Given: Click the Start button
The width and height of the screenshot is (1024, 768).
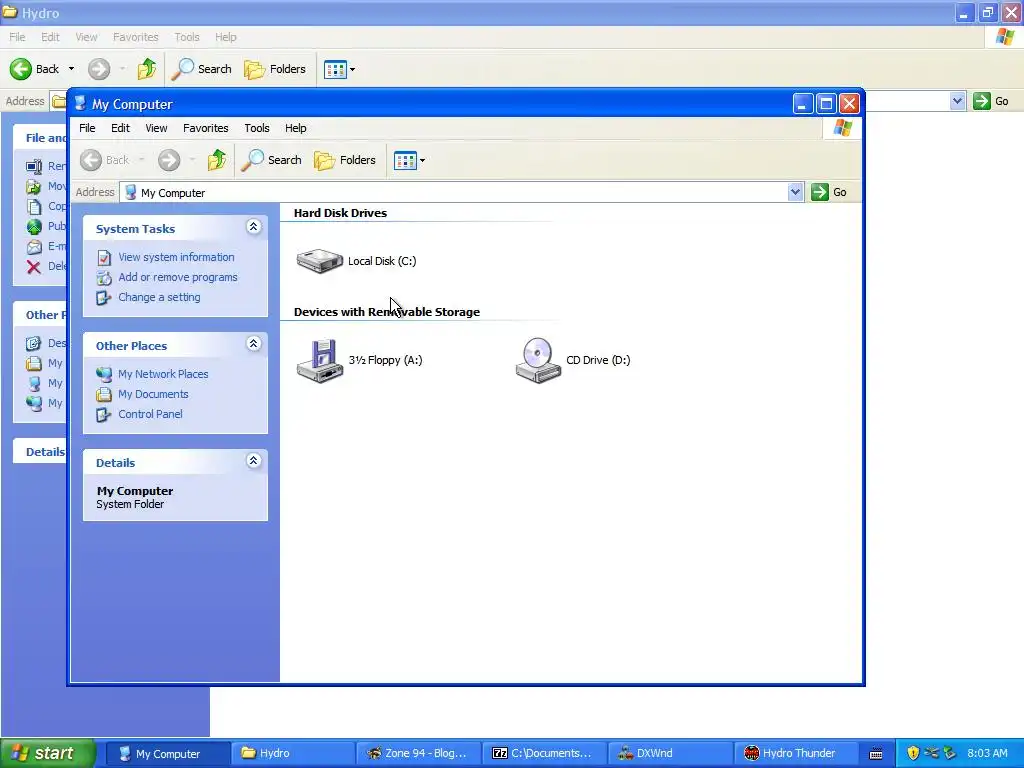Looking at the screenshot, I should 48,753.
